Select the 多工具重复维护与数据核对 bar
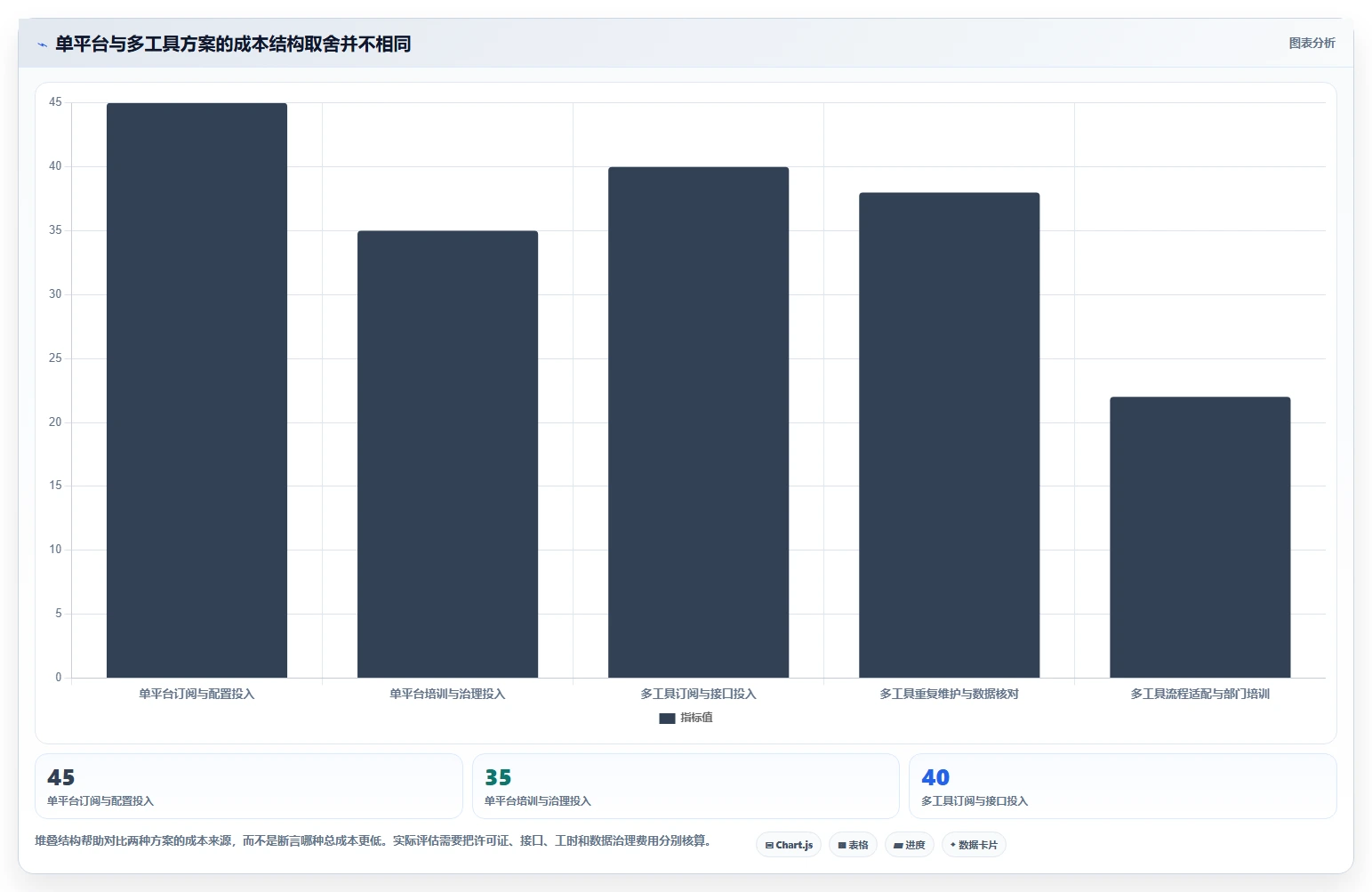Screen dimensions: 1372x892 949,435
